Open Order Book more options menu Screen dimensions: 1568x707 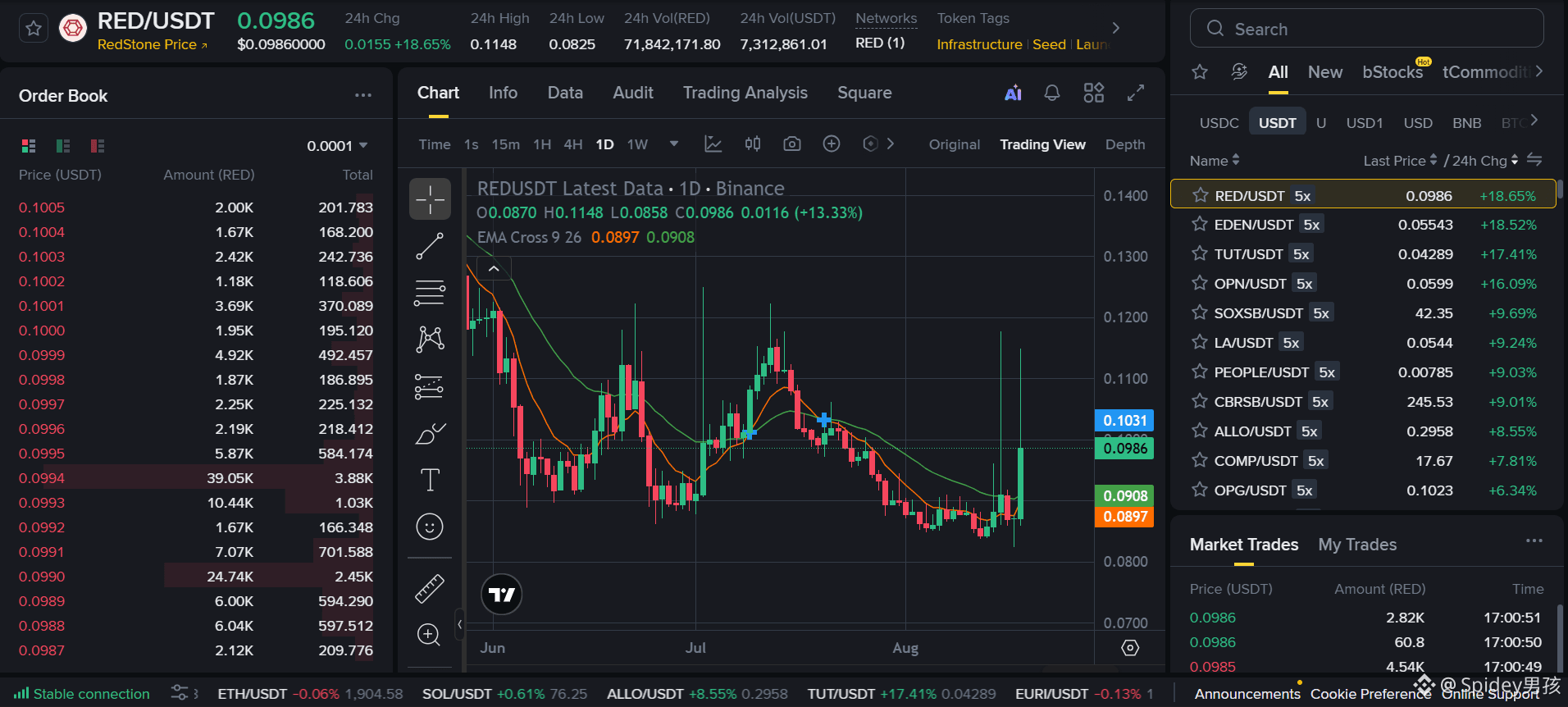click(x=363, y=95)
